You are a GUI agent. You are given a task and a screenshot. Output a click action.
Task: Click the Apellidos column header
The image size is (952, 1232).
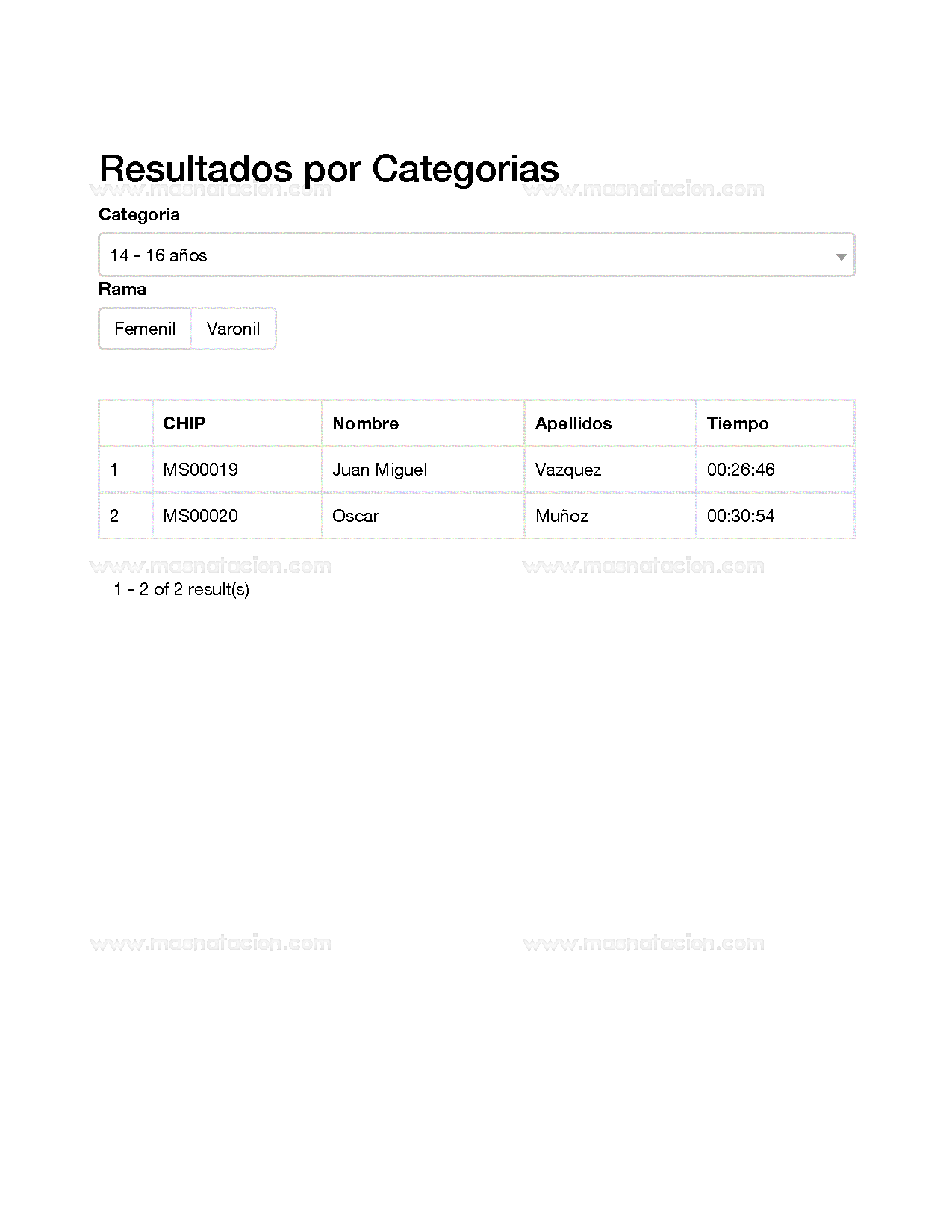(x=573, y=423)
